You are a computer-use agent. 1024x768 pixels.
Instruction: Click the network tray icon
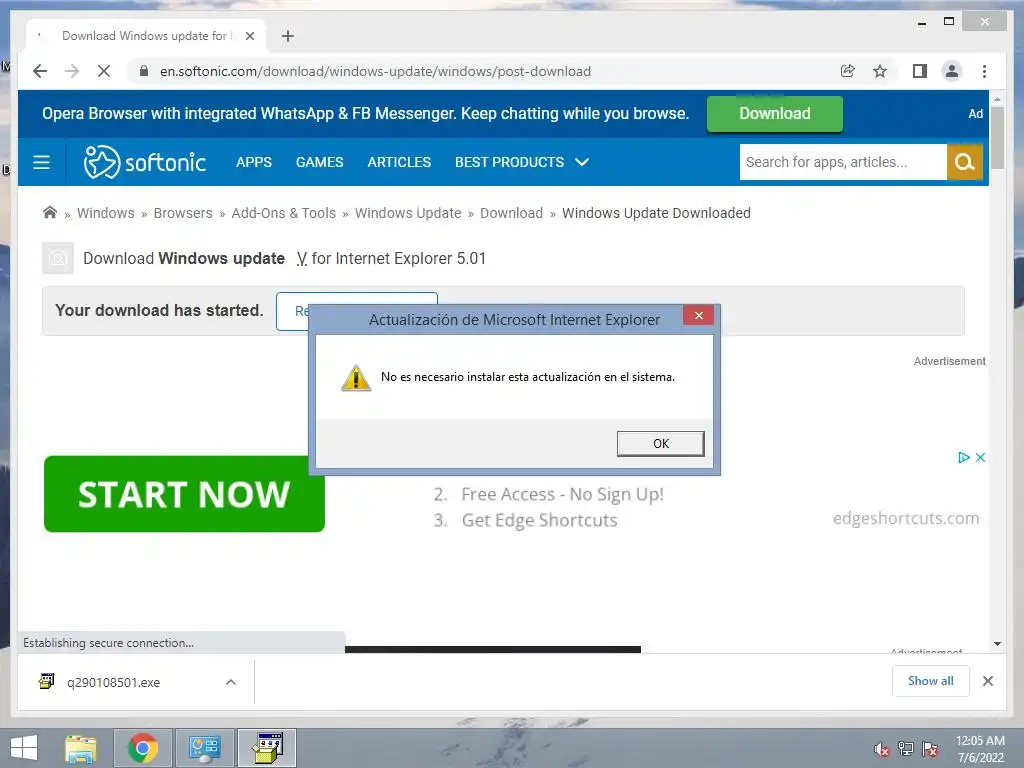pyautogui.click(x=906, y=749)
